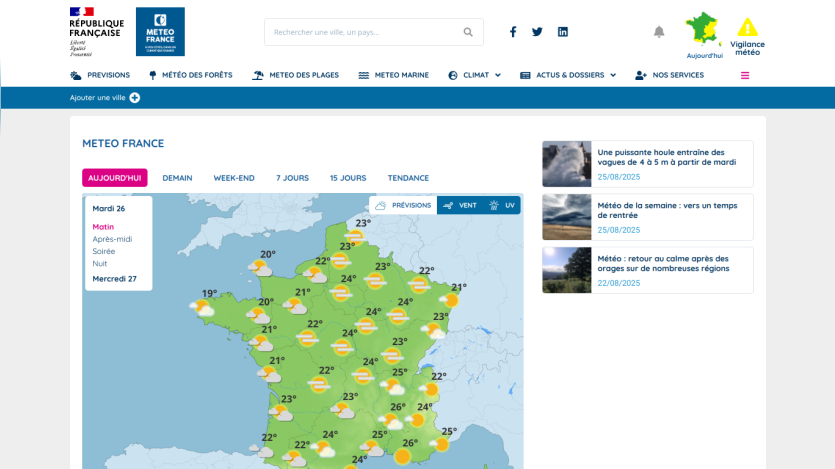
Task: Expand the Climat dropdown menu
Action: [x=474, y=76]
